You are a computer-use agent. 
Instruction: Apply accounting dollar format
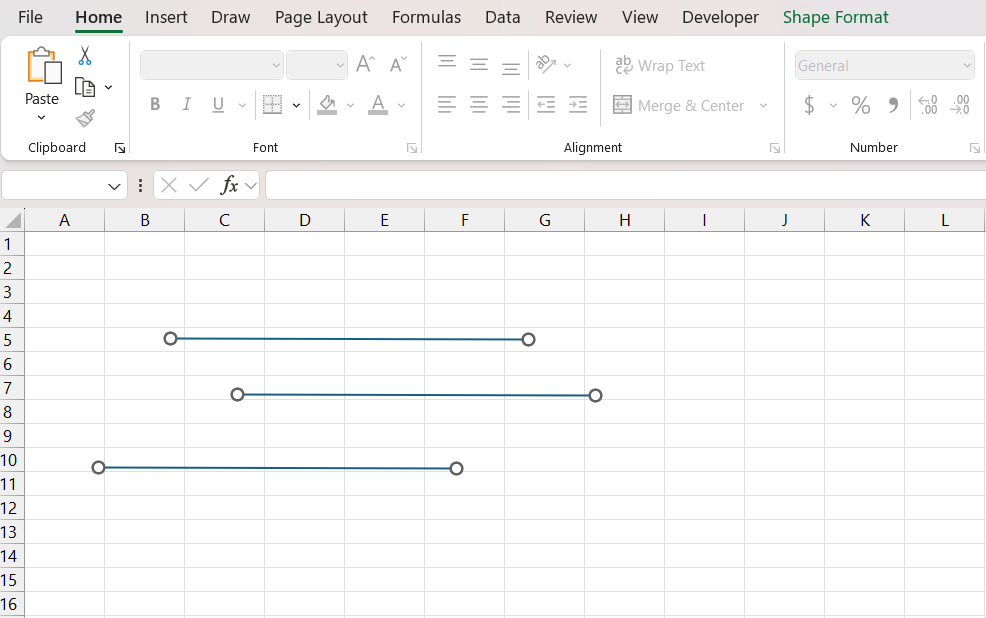click(809, 105)
